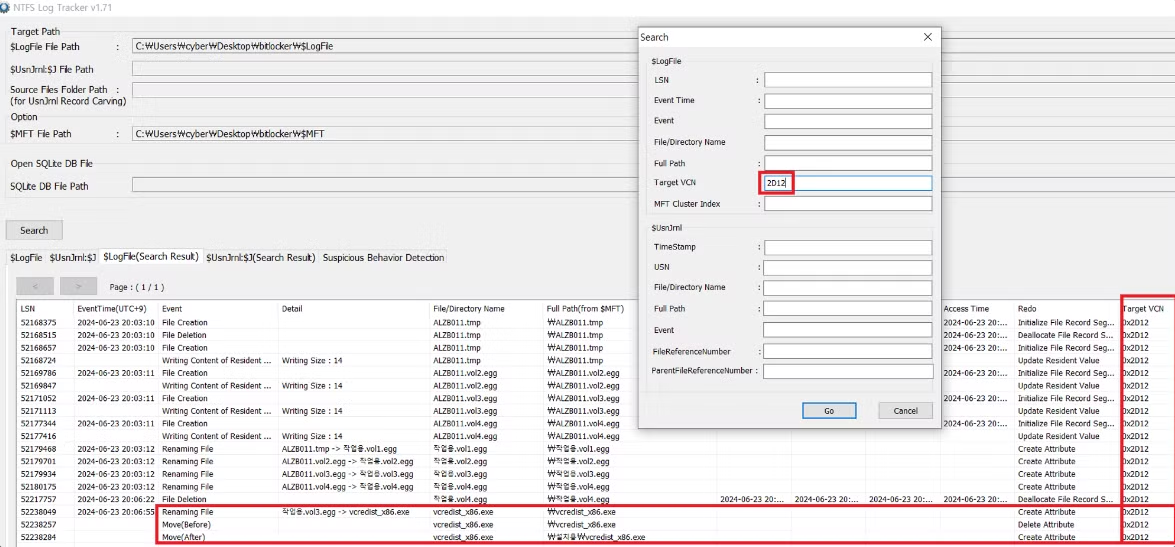Click the $LogFile Event search field
The height and width of the screenshot is (547, 1175).
pos(848,121)
